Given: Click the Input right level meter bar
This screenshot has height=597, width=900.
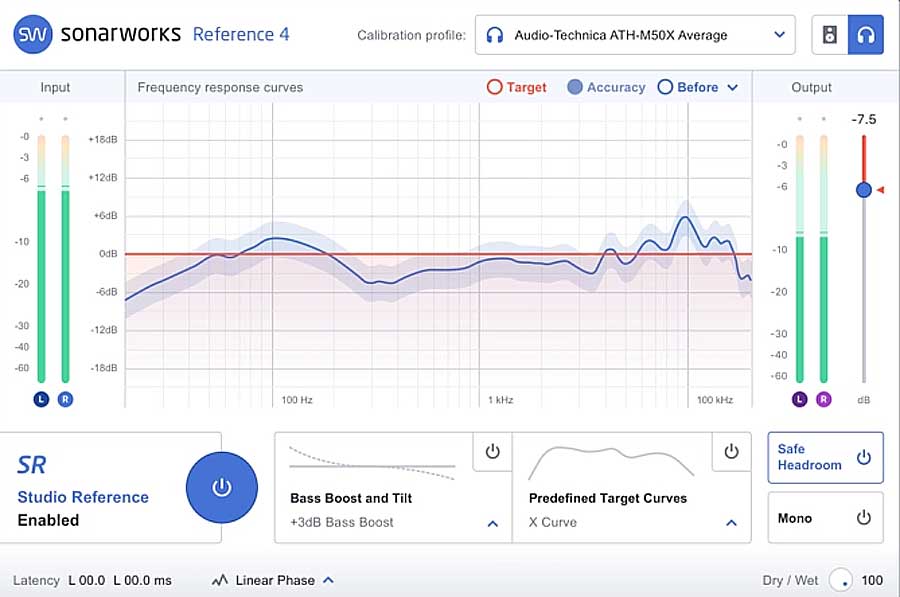Looking at the screenshot, I should 65,259.
